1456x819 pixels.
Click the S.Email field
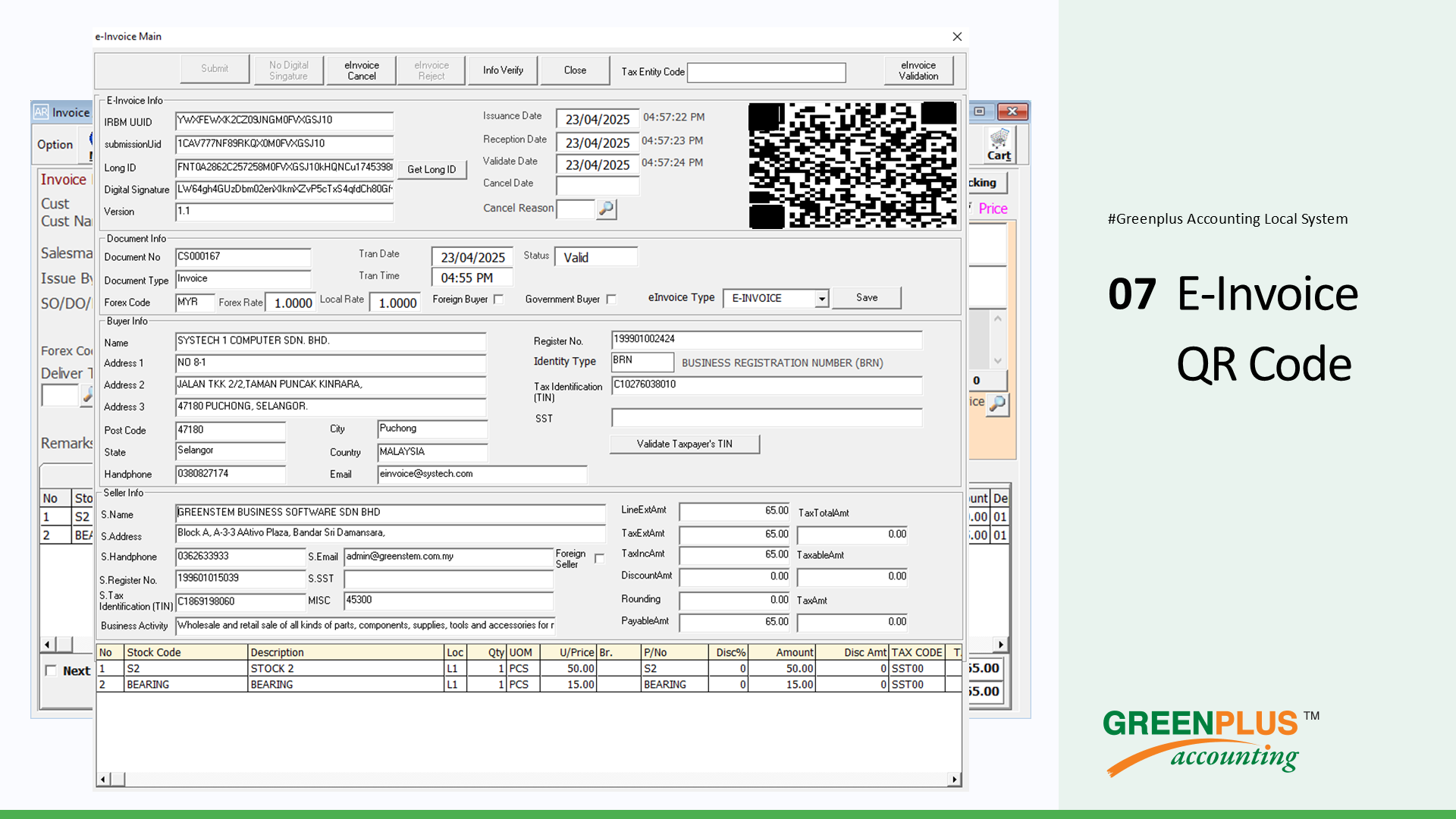pos(448,557)
